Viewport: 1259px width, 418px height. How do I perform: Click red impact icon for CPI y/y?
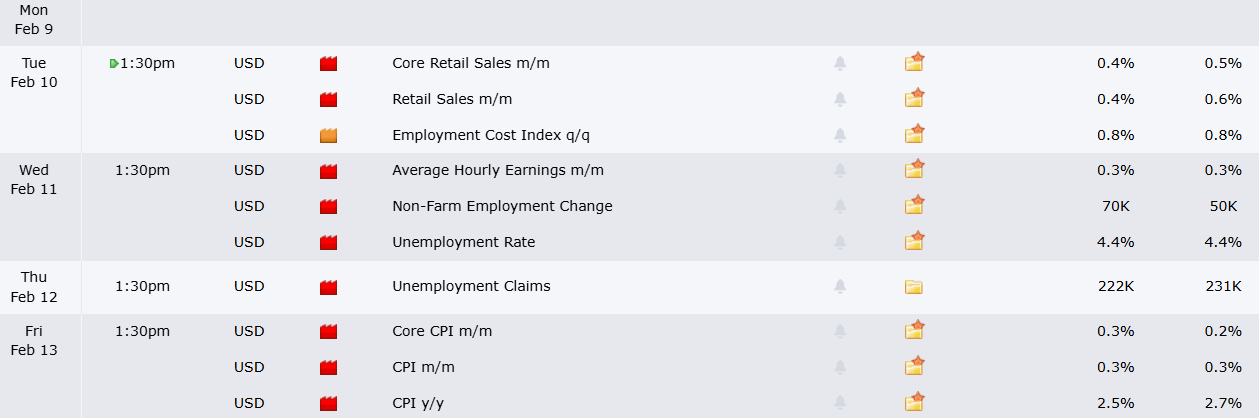[x=328, y=404]
